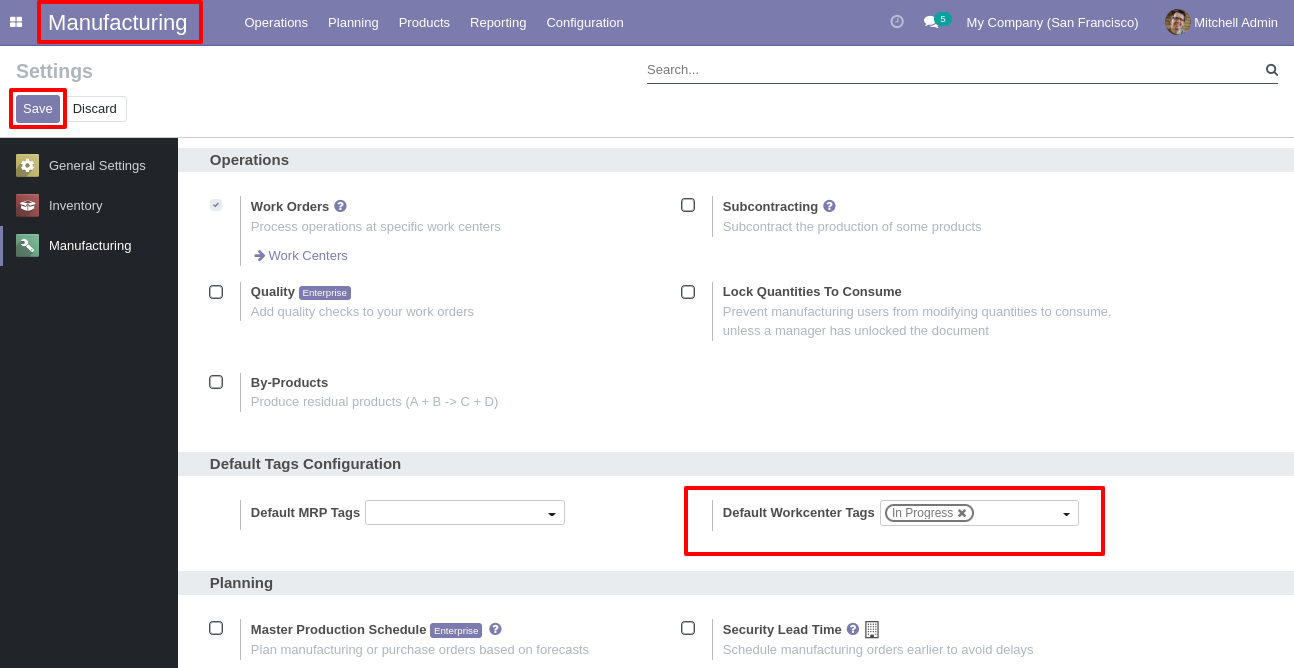Viewport: 1294px width, 668px height.
Task: Click the Lock Quantities To Consume label
Action: [x=812, y=292]
